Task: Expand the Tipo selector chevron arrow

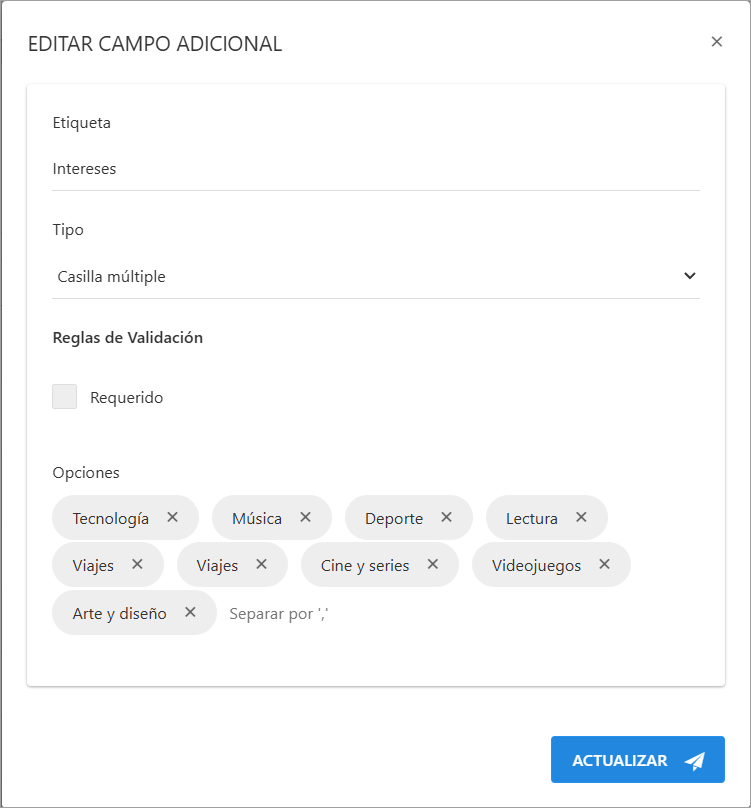Action: (689, 276)
